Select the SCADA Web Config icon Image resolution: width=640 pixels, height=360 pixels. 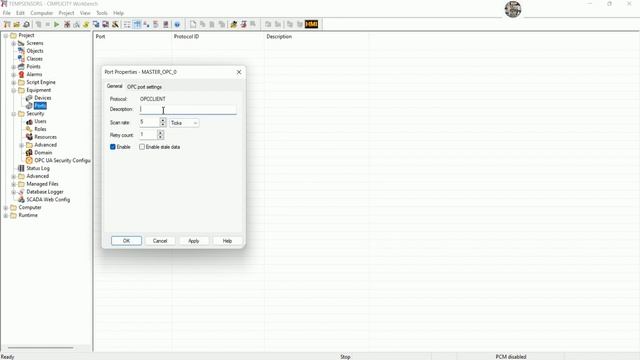pos(21,200)
